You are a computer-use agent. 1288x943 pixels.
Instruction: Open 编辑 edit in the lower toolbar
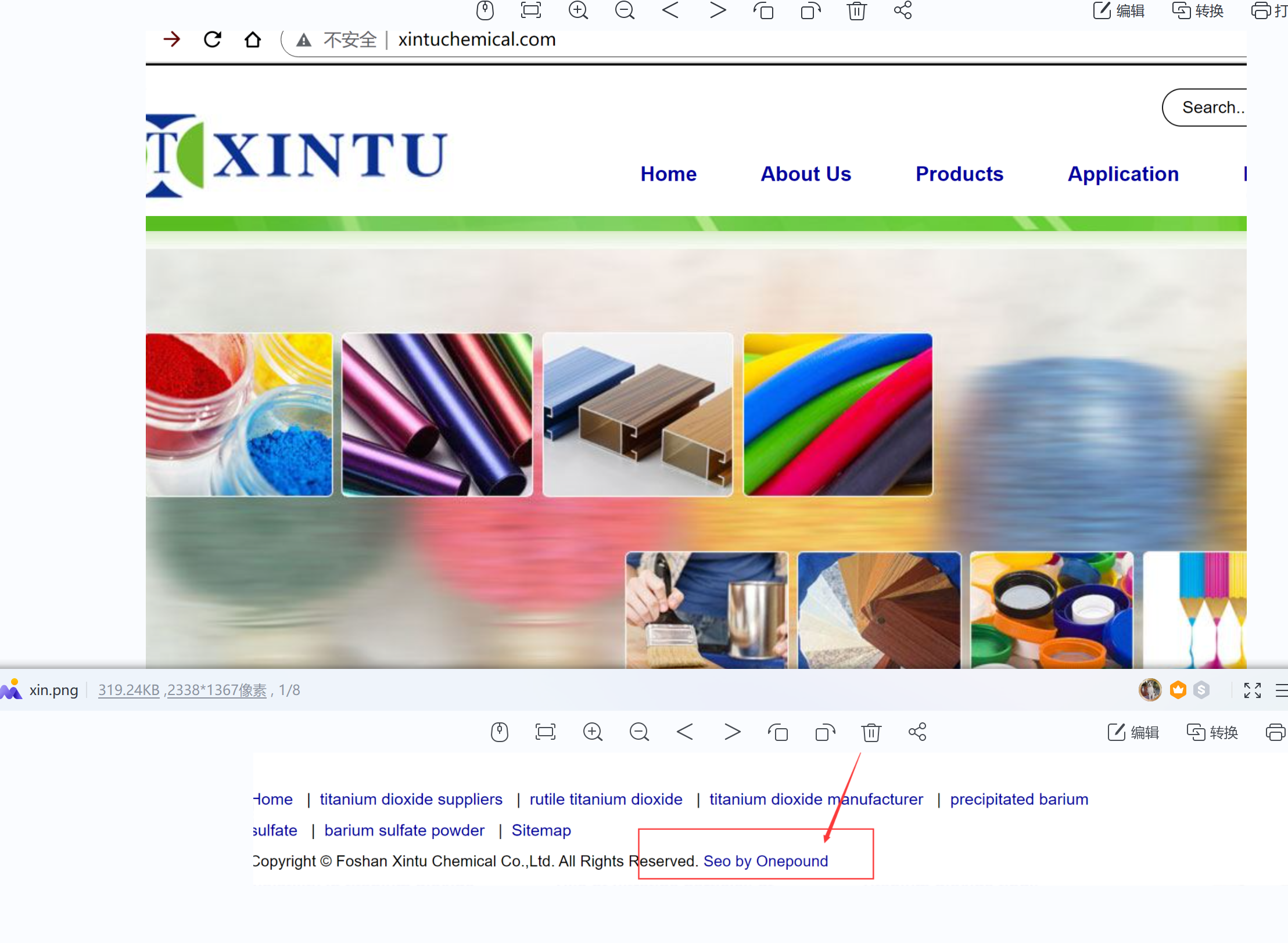[x=1133, y=732]
